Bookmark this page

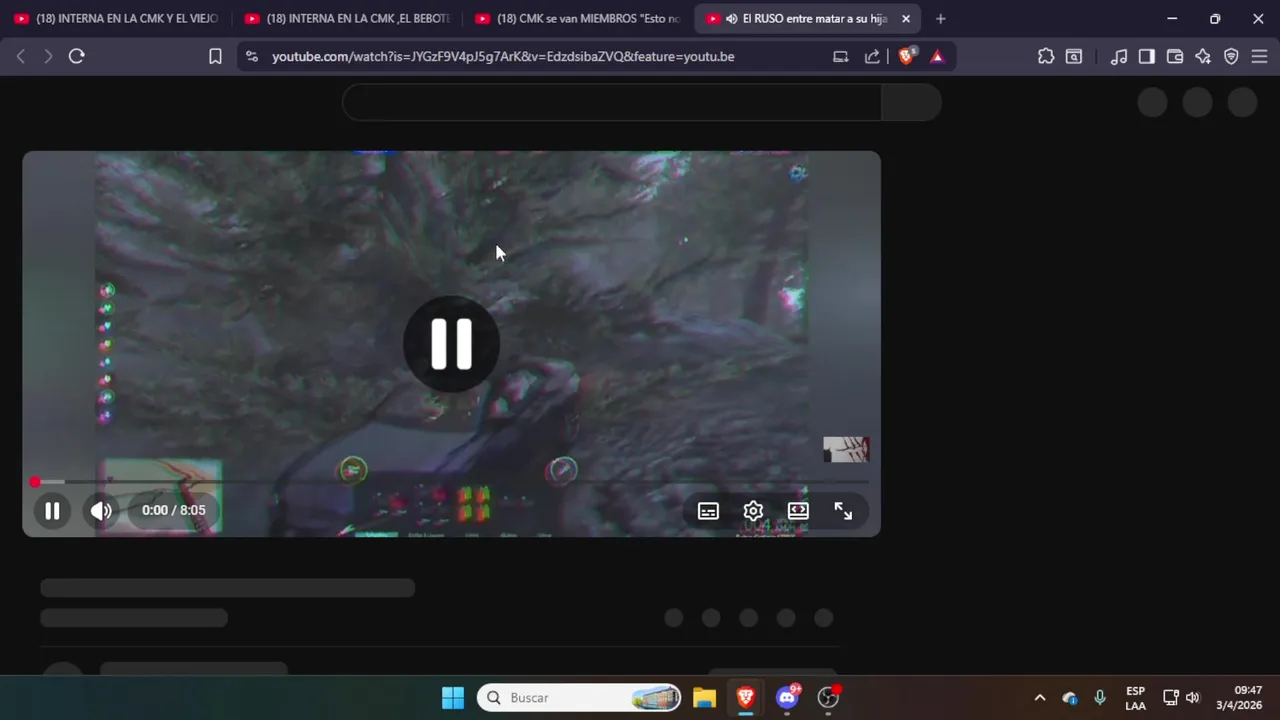point(215,56)
